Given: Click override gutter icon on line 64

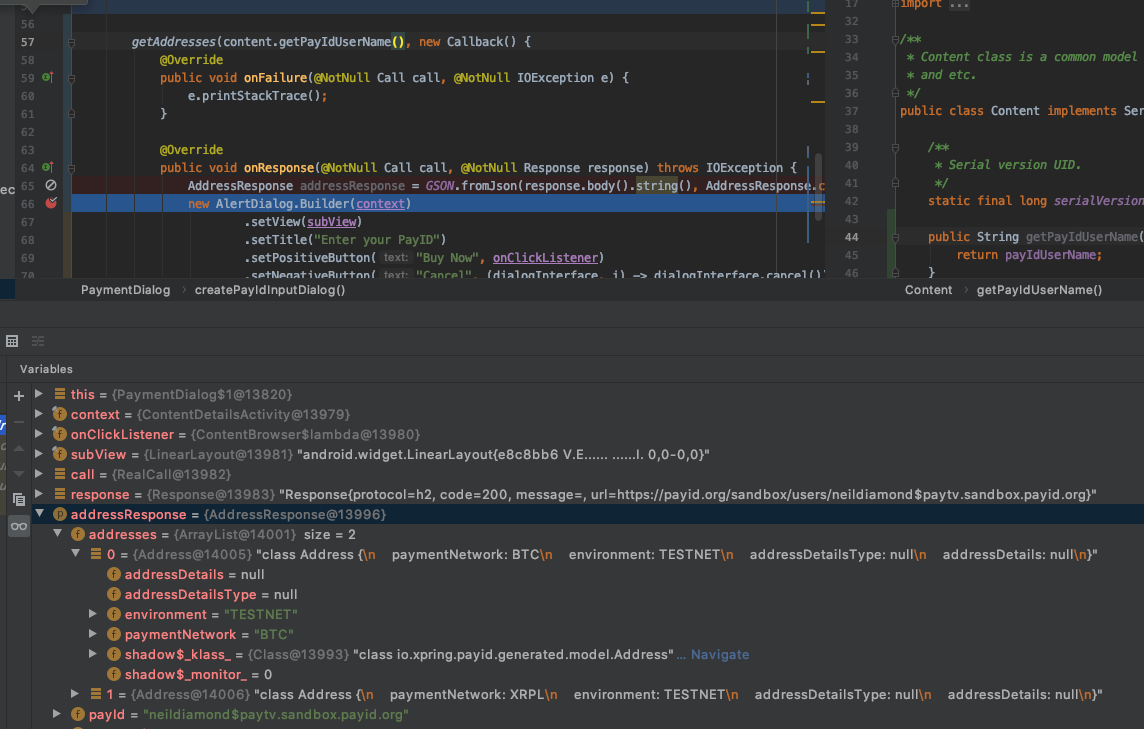Looking at the screenshot, I should click(47, 167).
